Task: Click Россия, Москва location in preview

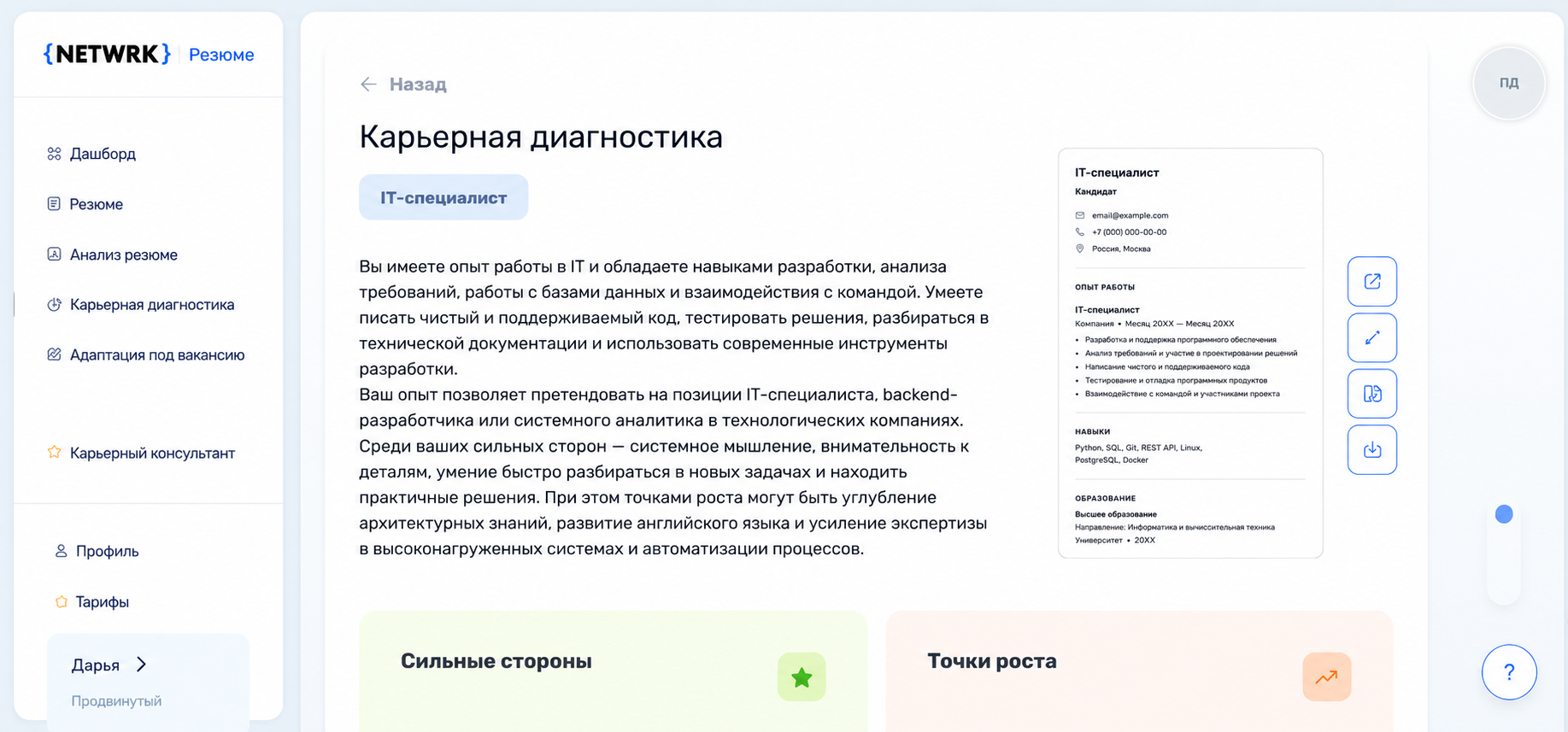Action: pyautogui.click(x=1121, y=249)
